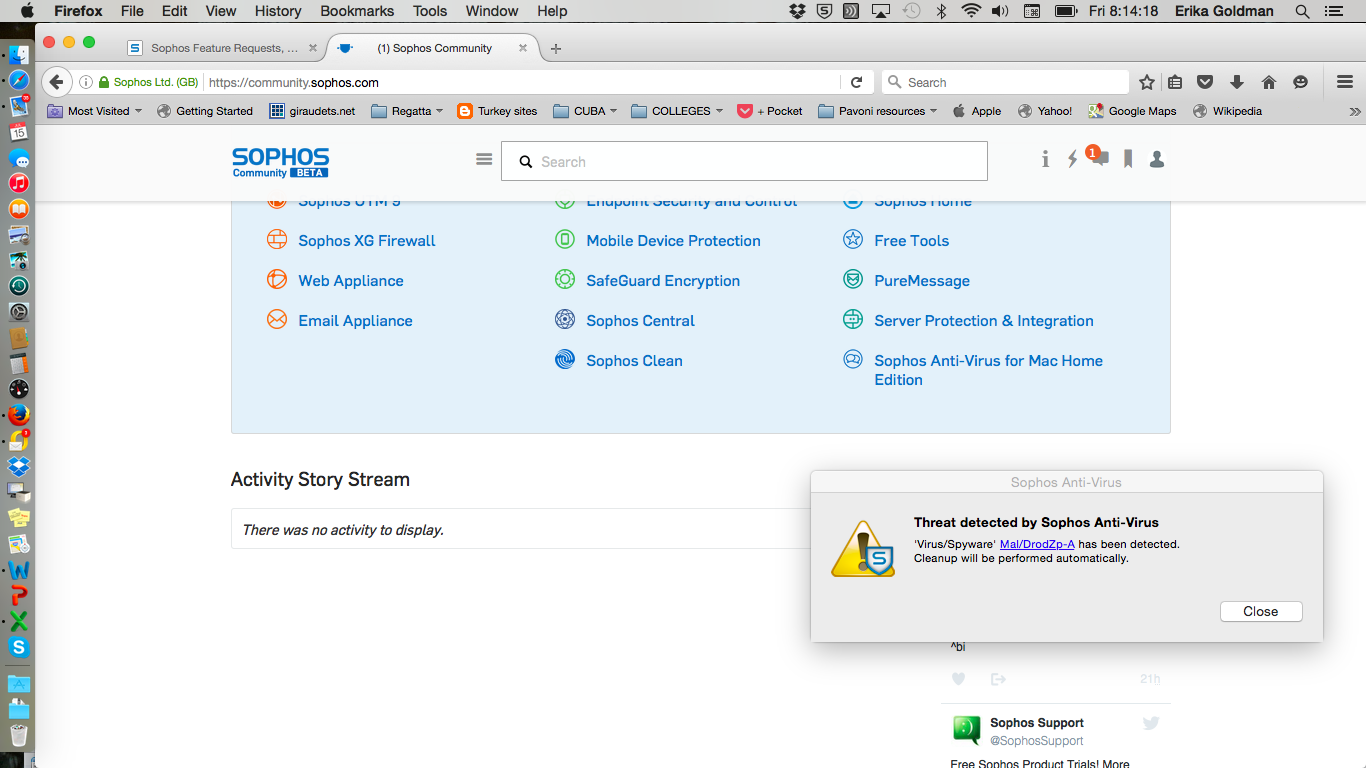1366x768 pixels.
Task: Click the URL address bar
Action: point(520,82)
